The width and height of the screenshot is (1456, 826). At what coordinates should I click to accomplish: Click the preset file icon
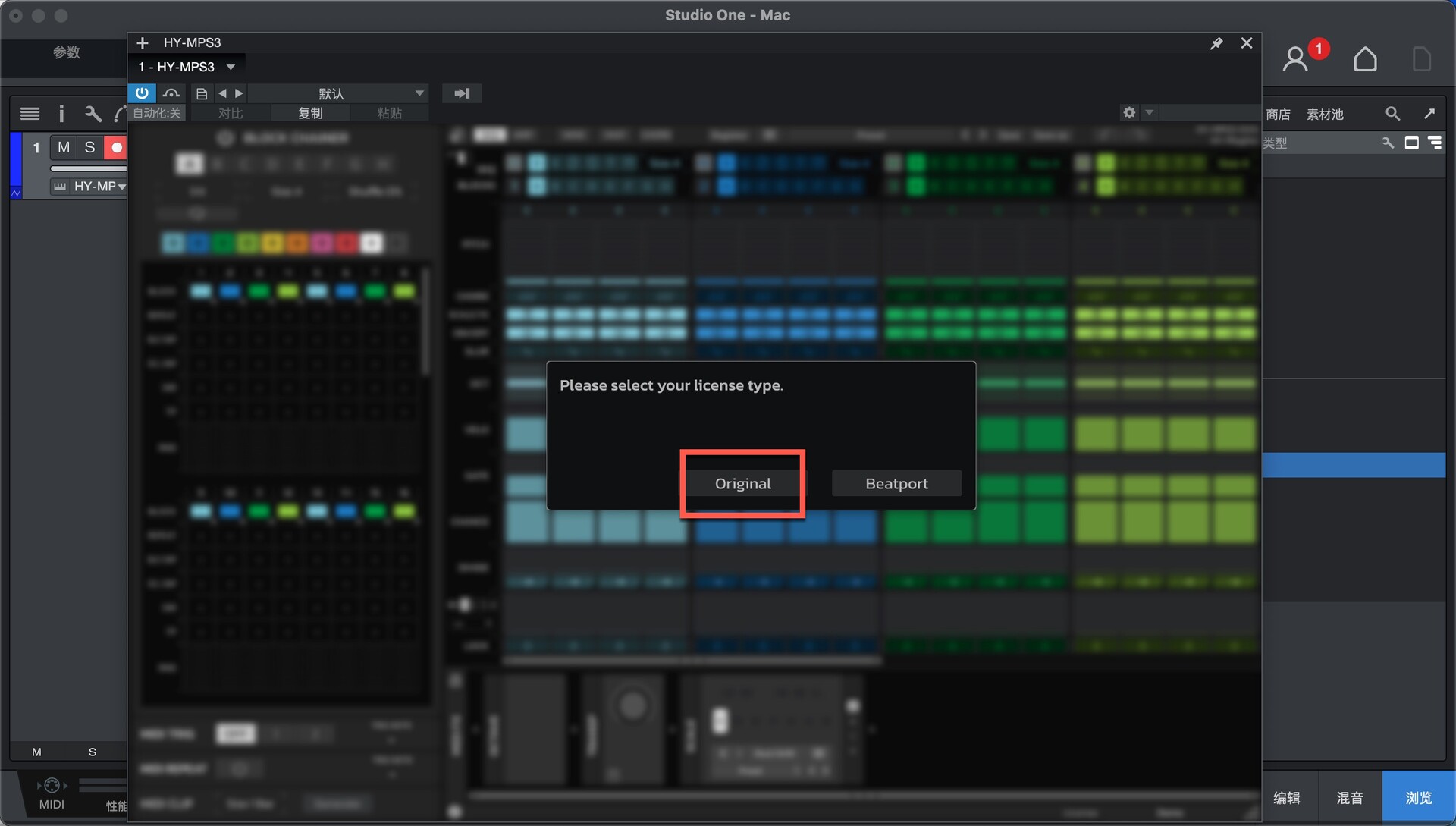(x=201, y=93)
